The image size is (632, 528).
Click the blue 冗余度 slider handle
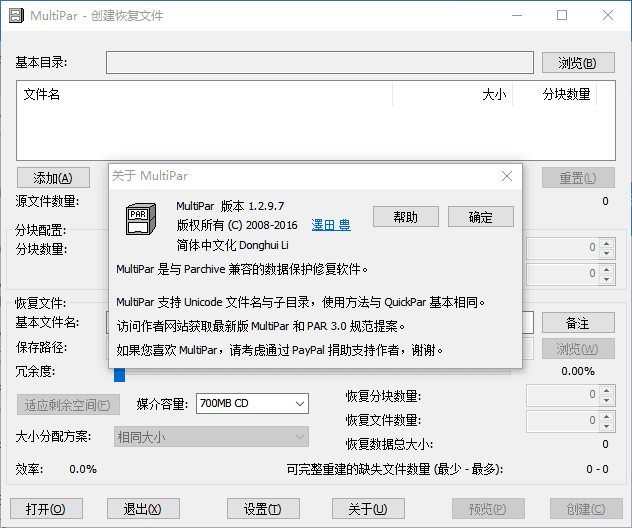click(x=119, y=374)
